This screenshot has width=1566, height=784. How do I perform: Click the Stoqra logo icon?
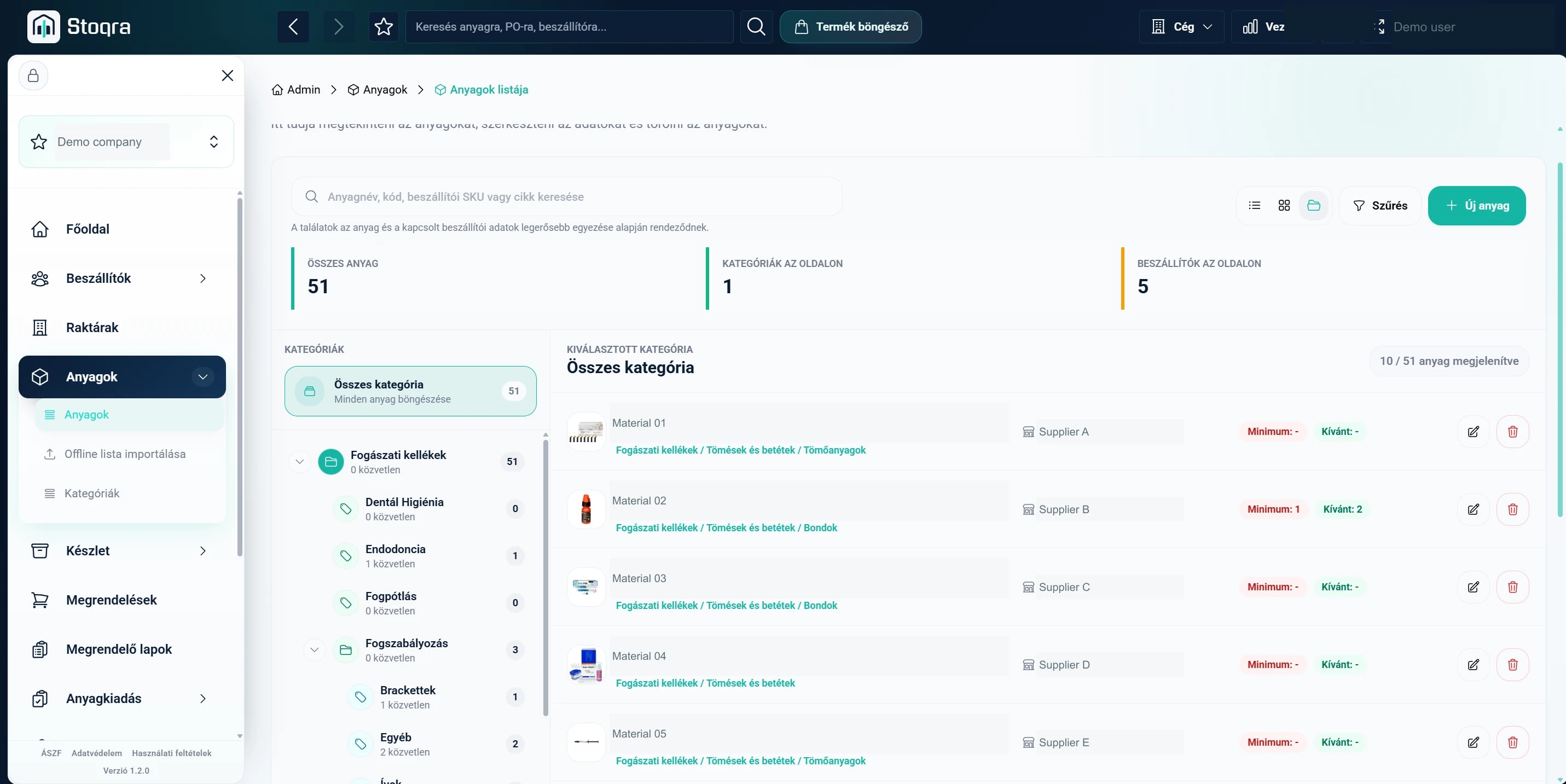[44, 27]
